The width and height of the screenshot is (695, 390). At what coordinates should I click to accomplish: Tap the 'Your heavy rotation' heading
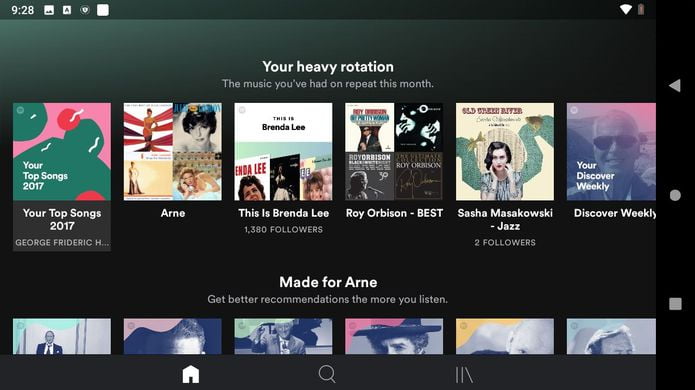(328, 67)
